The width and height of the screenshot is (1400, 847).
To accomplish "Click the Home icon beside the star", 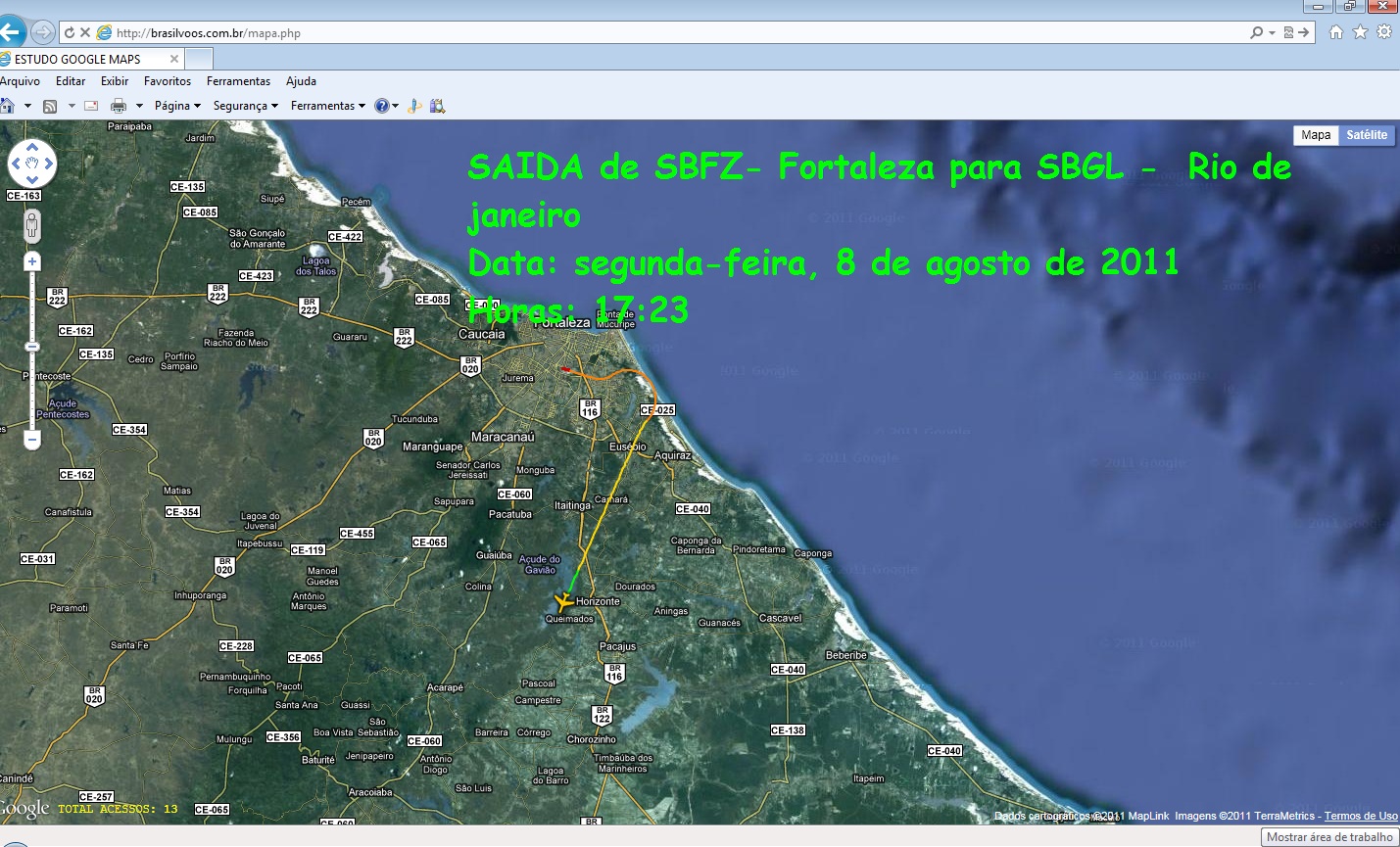I will click(1334, 30).
